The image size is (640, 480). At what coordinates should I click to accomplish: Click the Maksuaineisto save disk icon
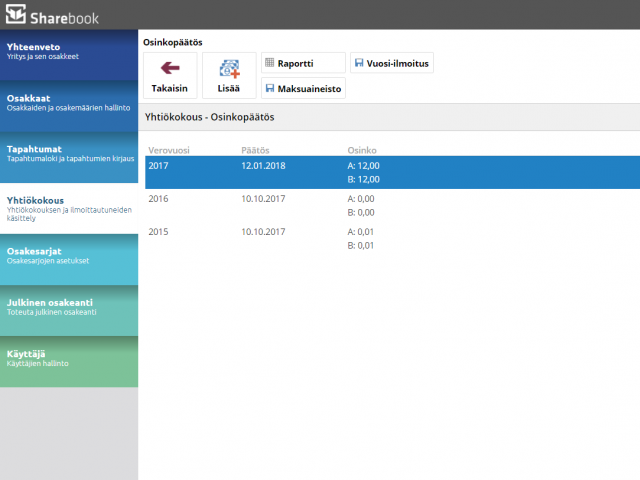pos(270,88)
